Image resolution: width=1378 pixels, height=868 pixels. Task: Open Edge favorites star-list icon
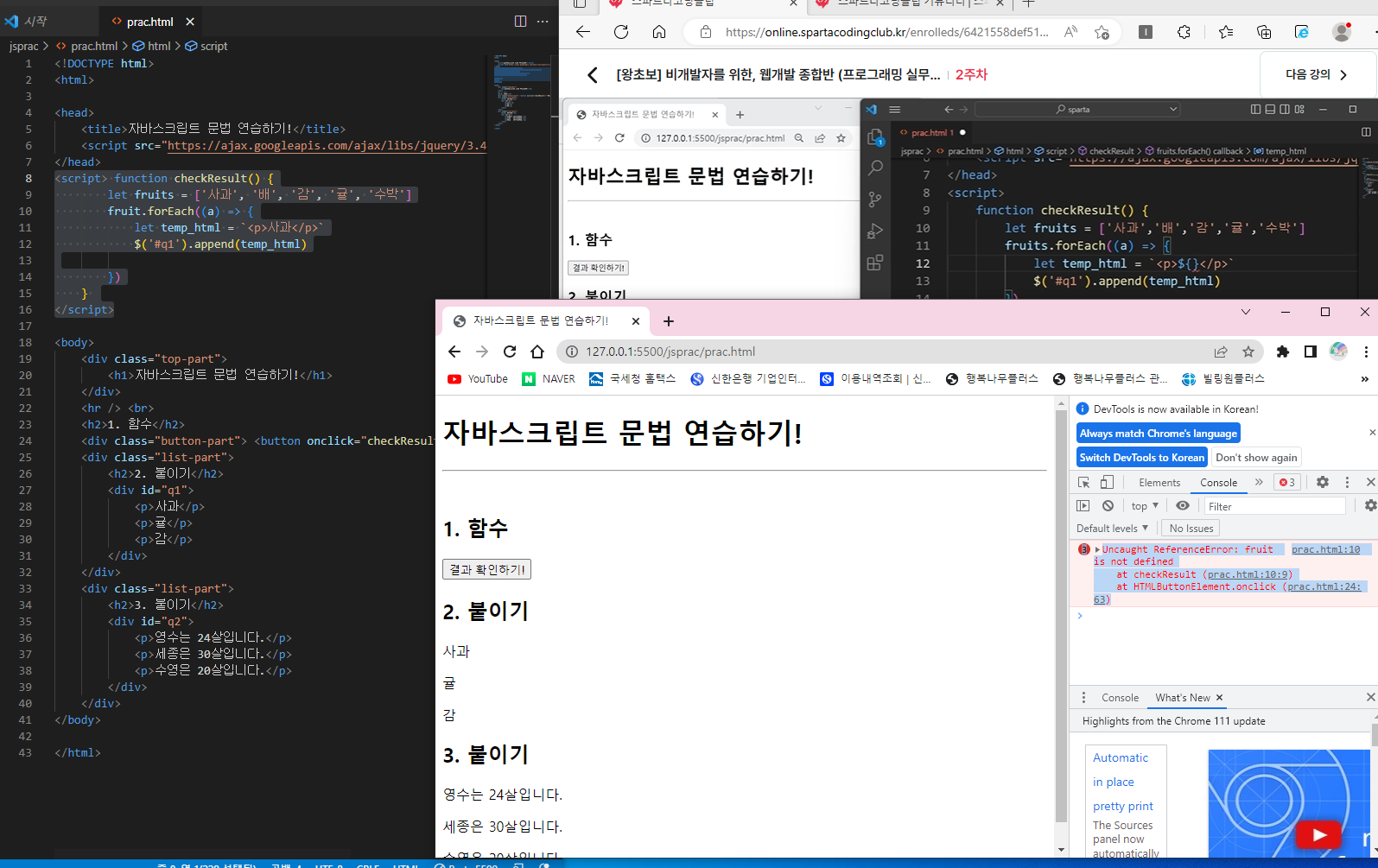coord(1226,32)
